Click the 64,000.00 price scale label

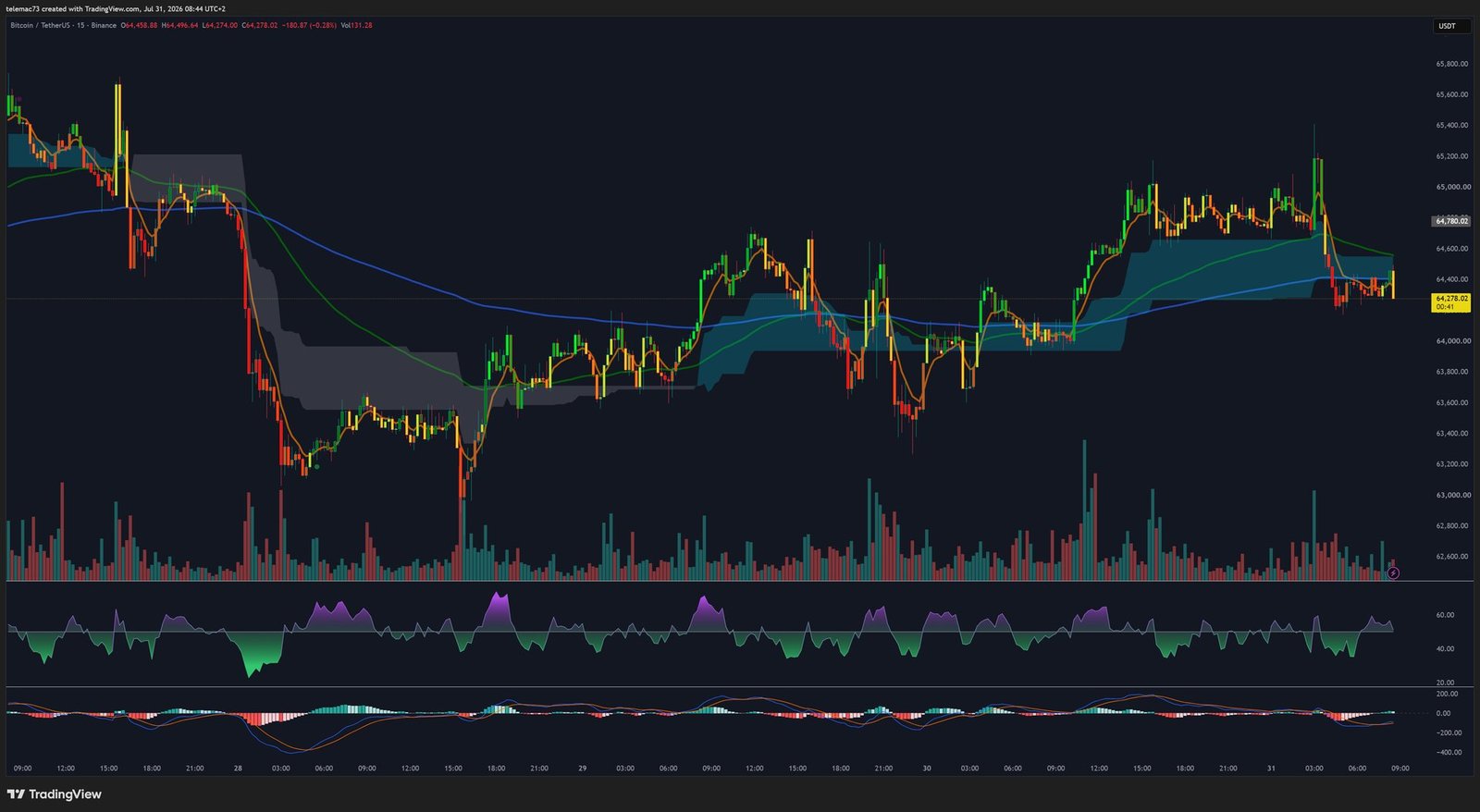point(1452,341)
